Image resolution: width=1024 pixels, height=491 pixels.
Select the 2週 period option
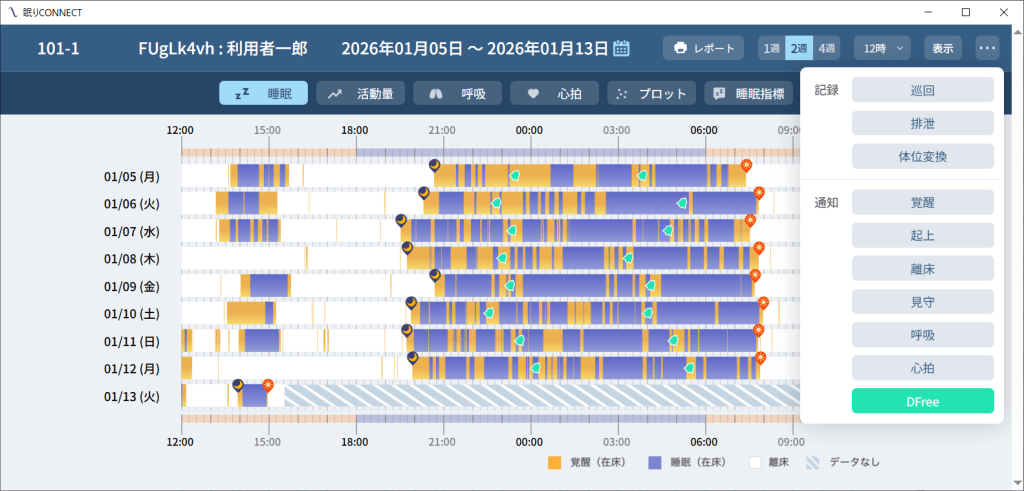[x=799, y=48]
